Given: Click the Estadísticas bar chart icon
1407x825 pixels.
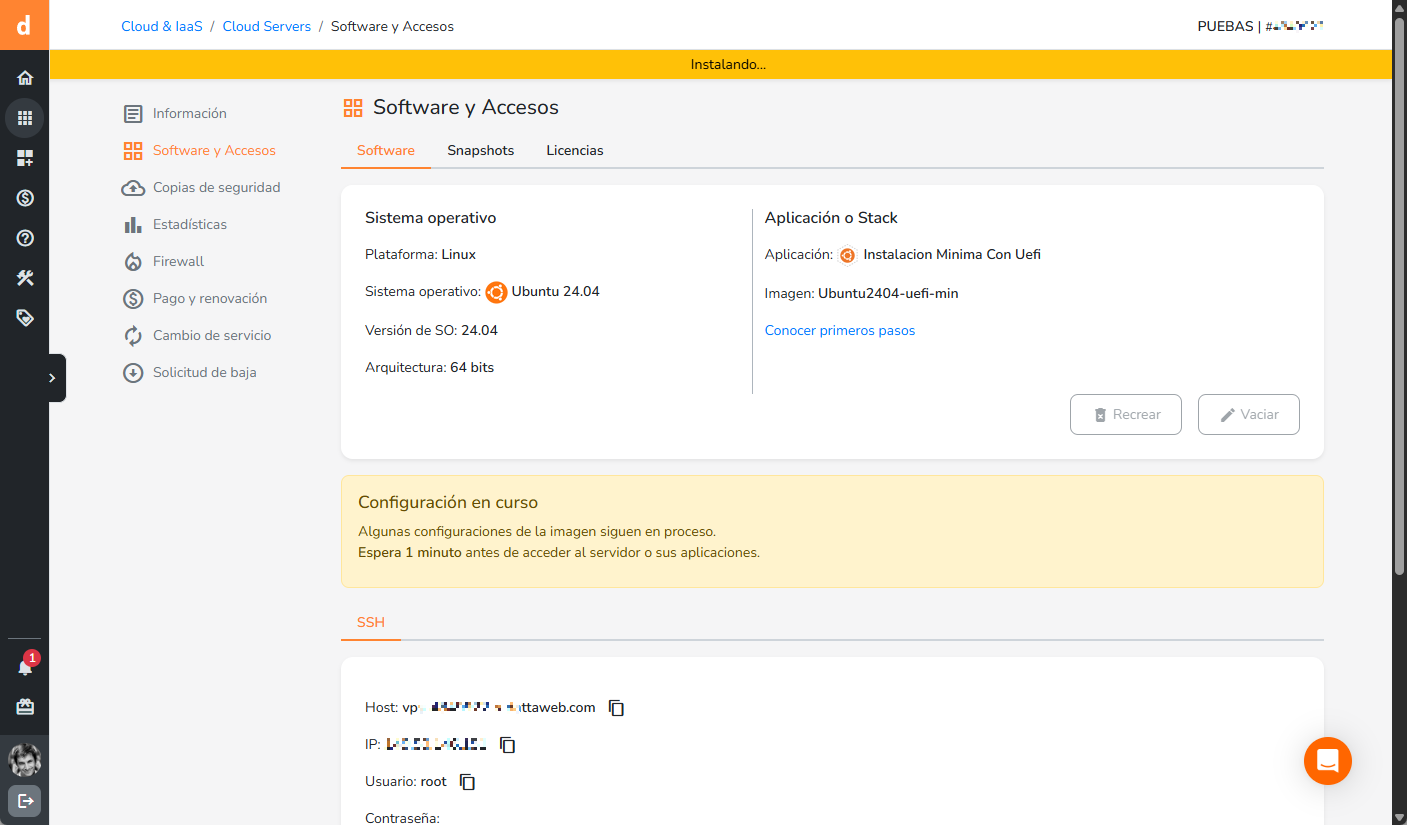Looking at the screenshot, I should coord(133,225).
